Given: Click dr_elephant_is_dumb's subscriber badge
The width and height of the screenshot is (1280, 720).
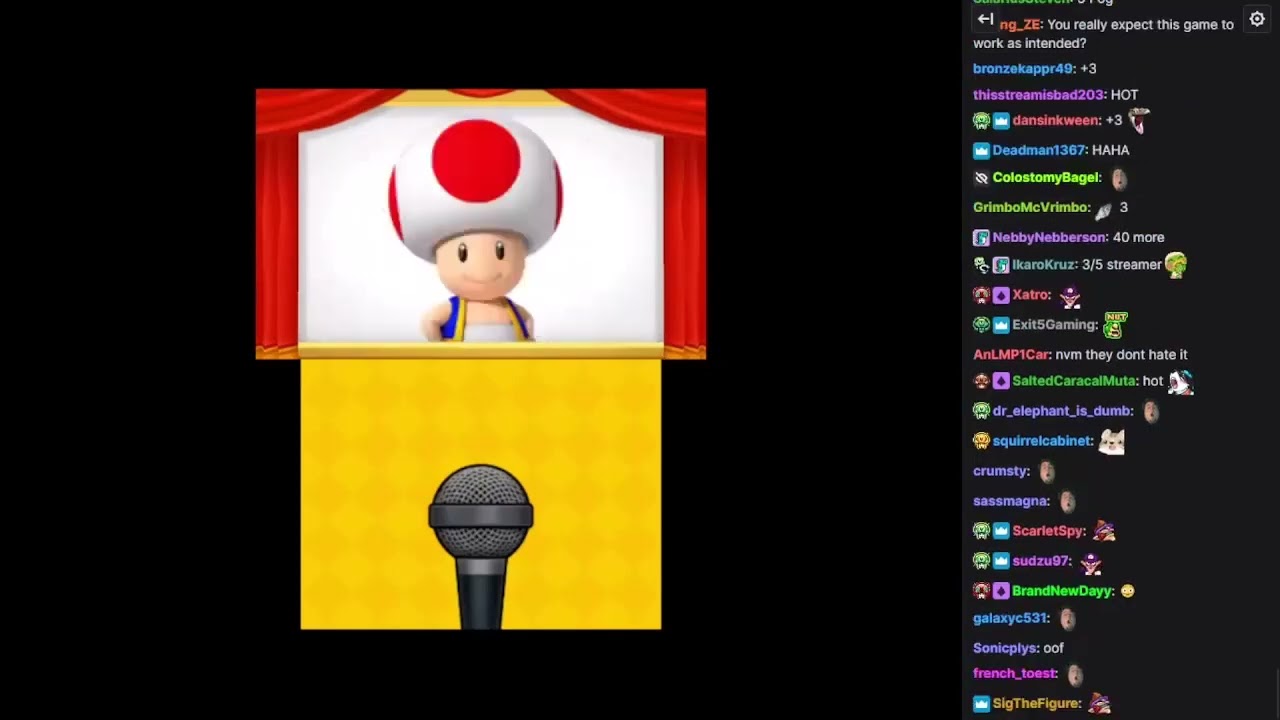Looking at the screenshot, I should point(981,411).
